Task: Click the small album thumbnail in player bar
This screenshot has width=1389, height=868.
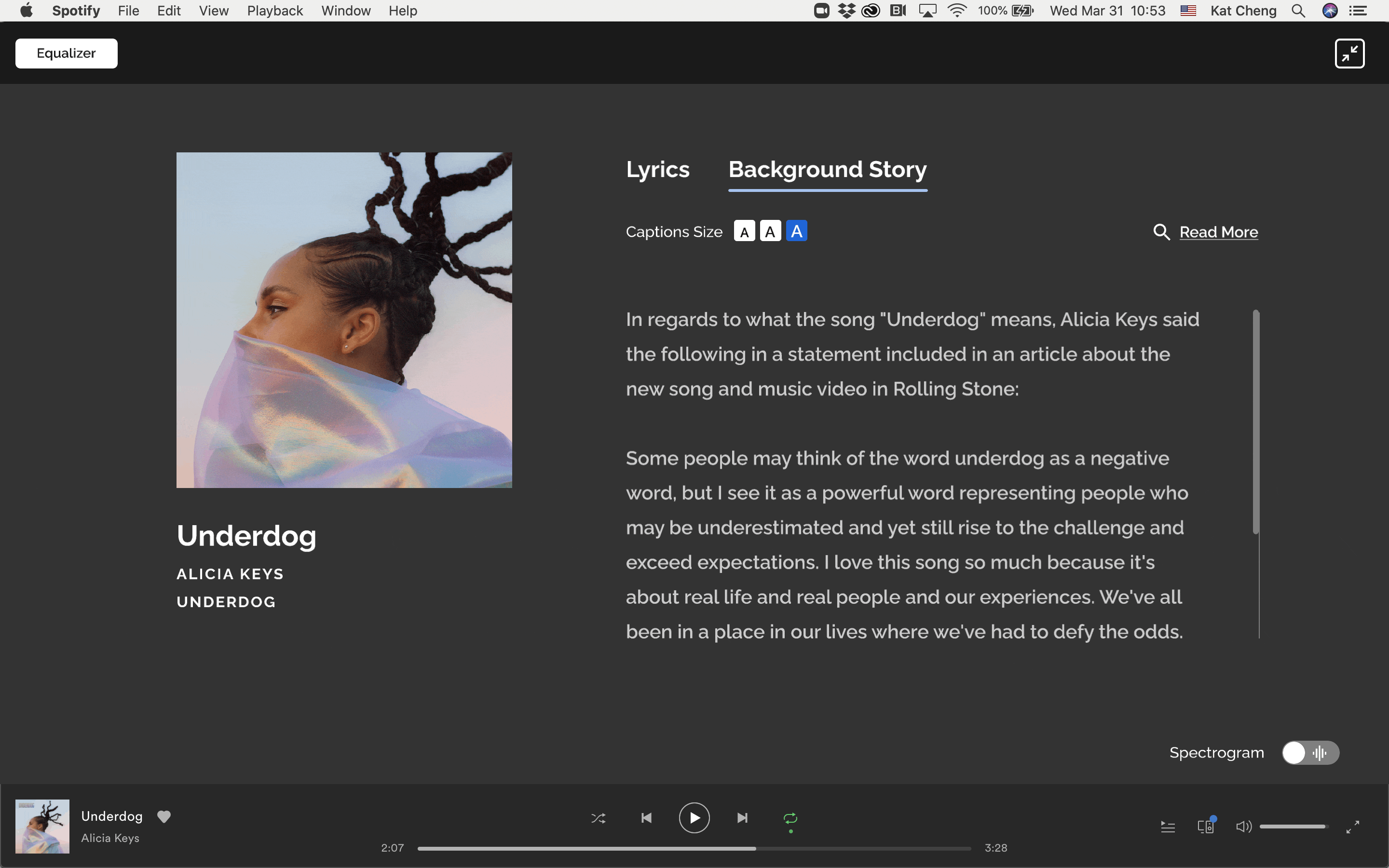Action: (42, 826)
